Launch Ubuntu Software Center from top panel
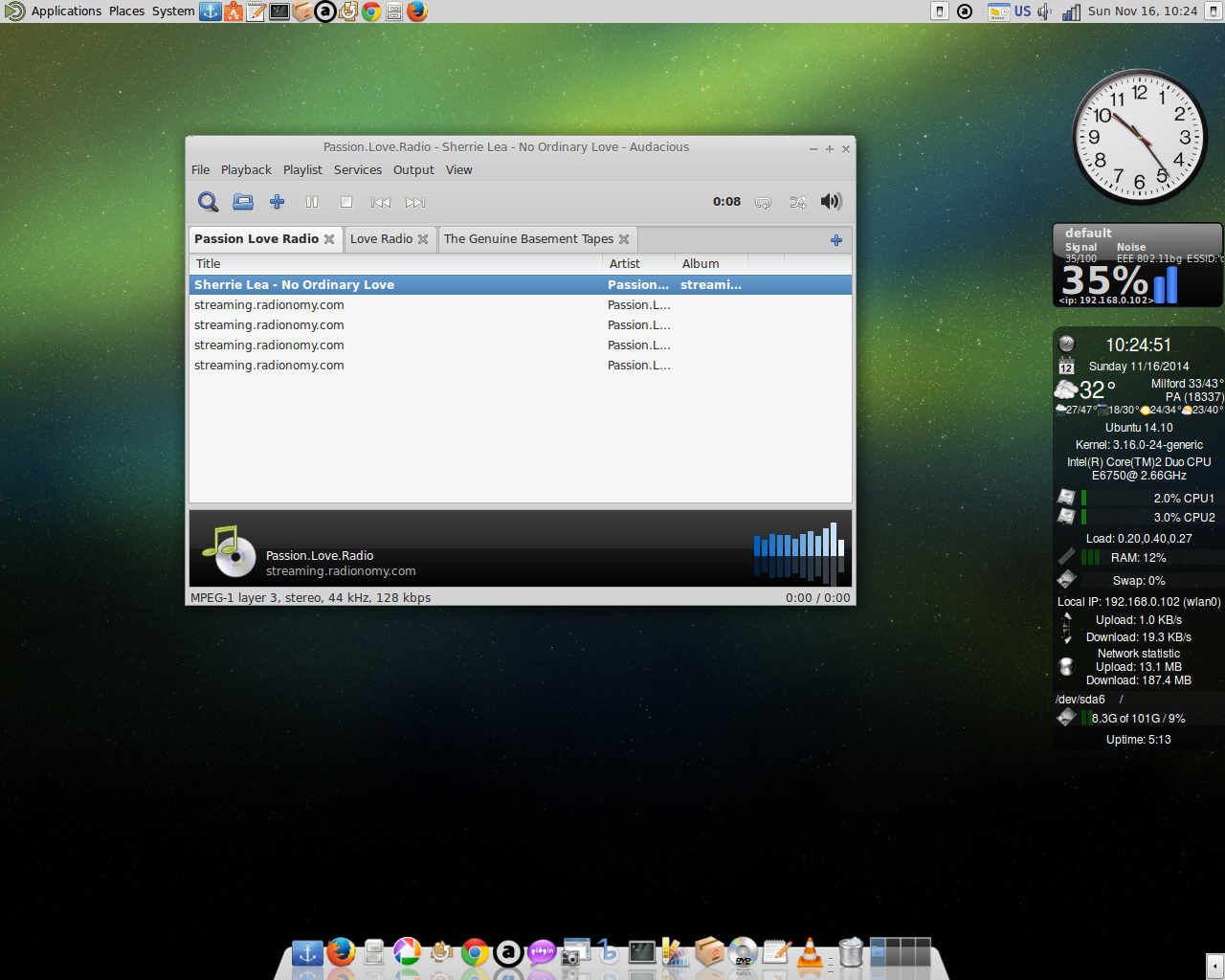The height and width of the screenshot is (980, 1225). point(234,11)
